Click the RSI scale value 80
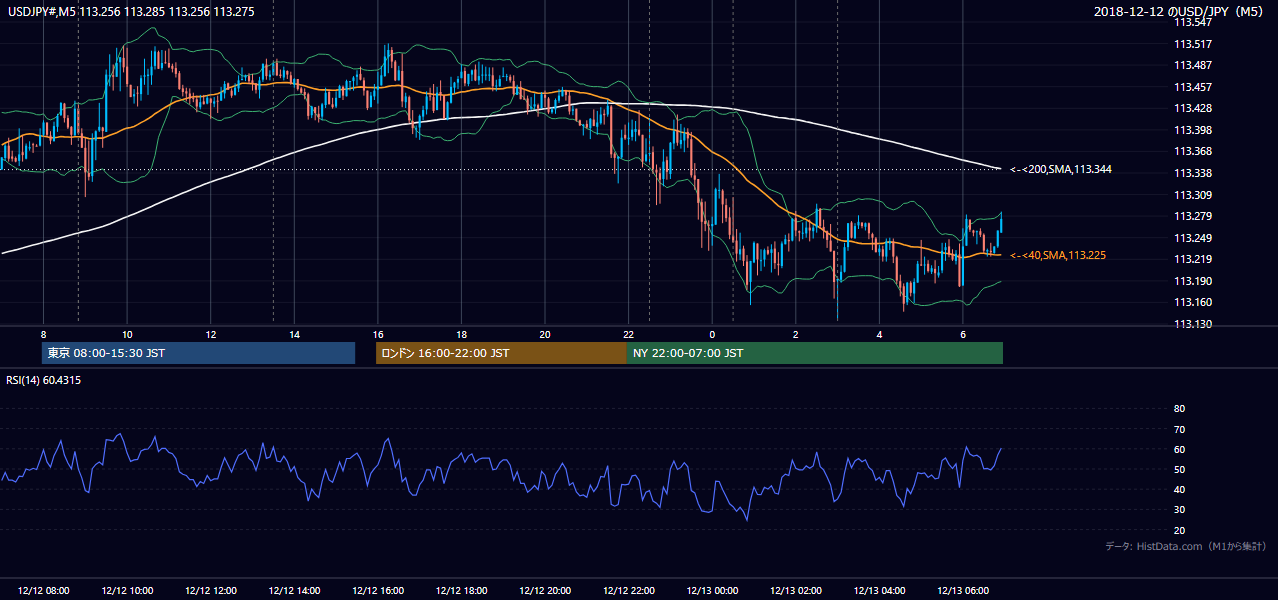Viewport: 1278px width, 600px height. coord(1179,409)
